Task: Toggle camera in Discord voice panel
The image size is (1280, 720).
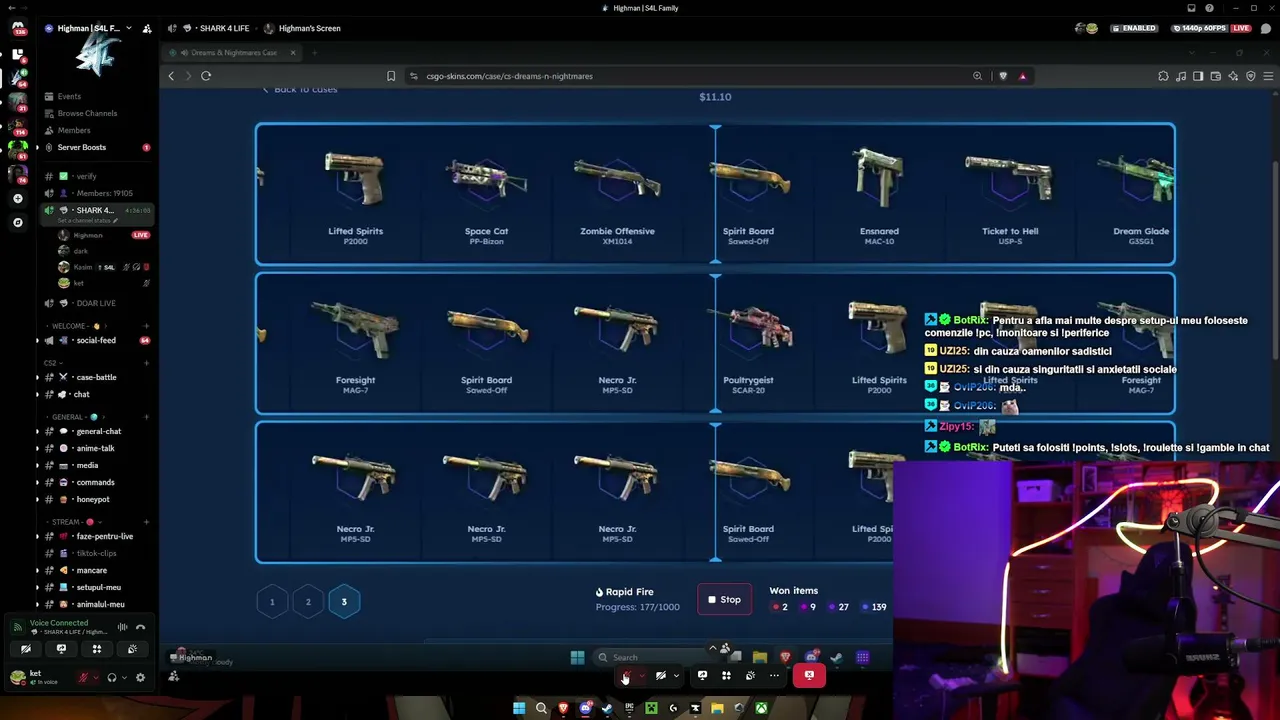Action: (x=26, y=649)
